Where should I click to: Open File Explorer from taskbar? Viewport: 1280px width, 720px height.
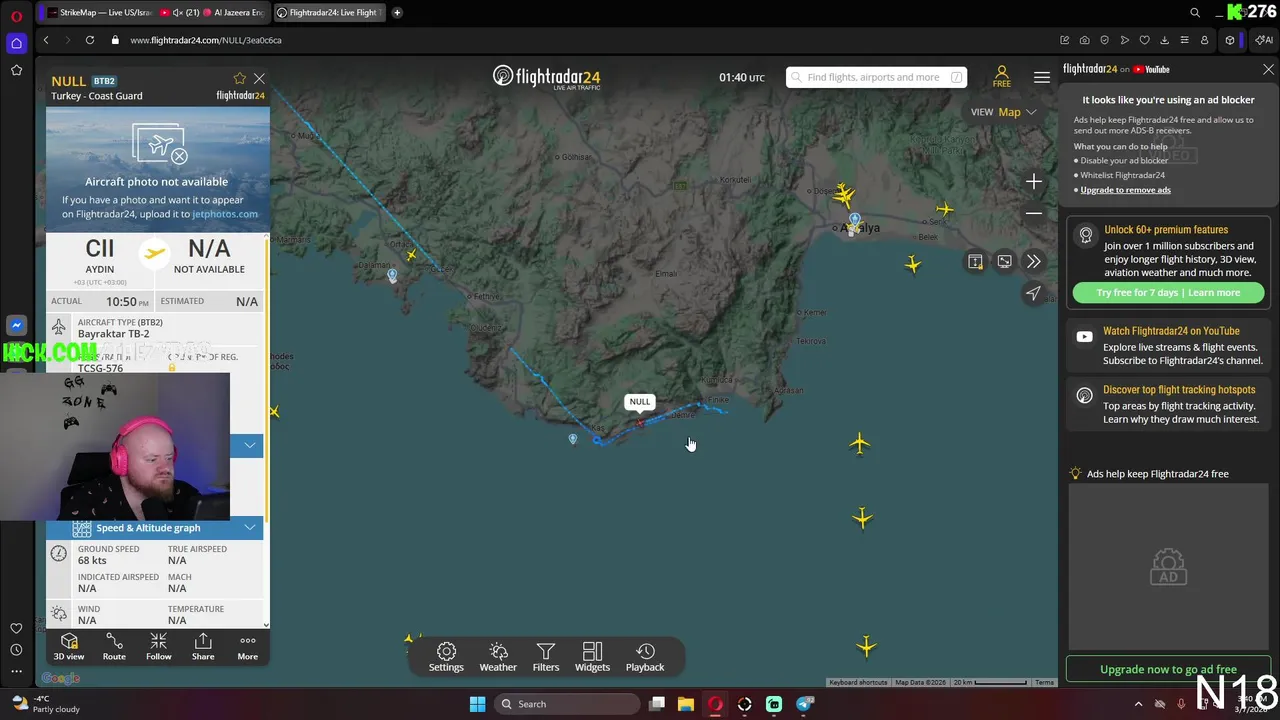point(686,704)
